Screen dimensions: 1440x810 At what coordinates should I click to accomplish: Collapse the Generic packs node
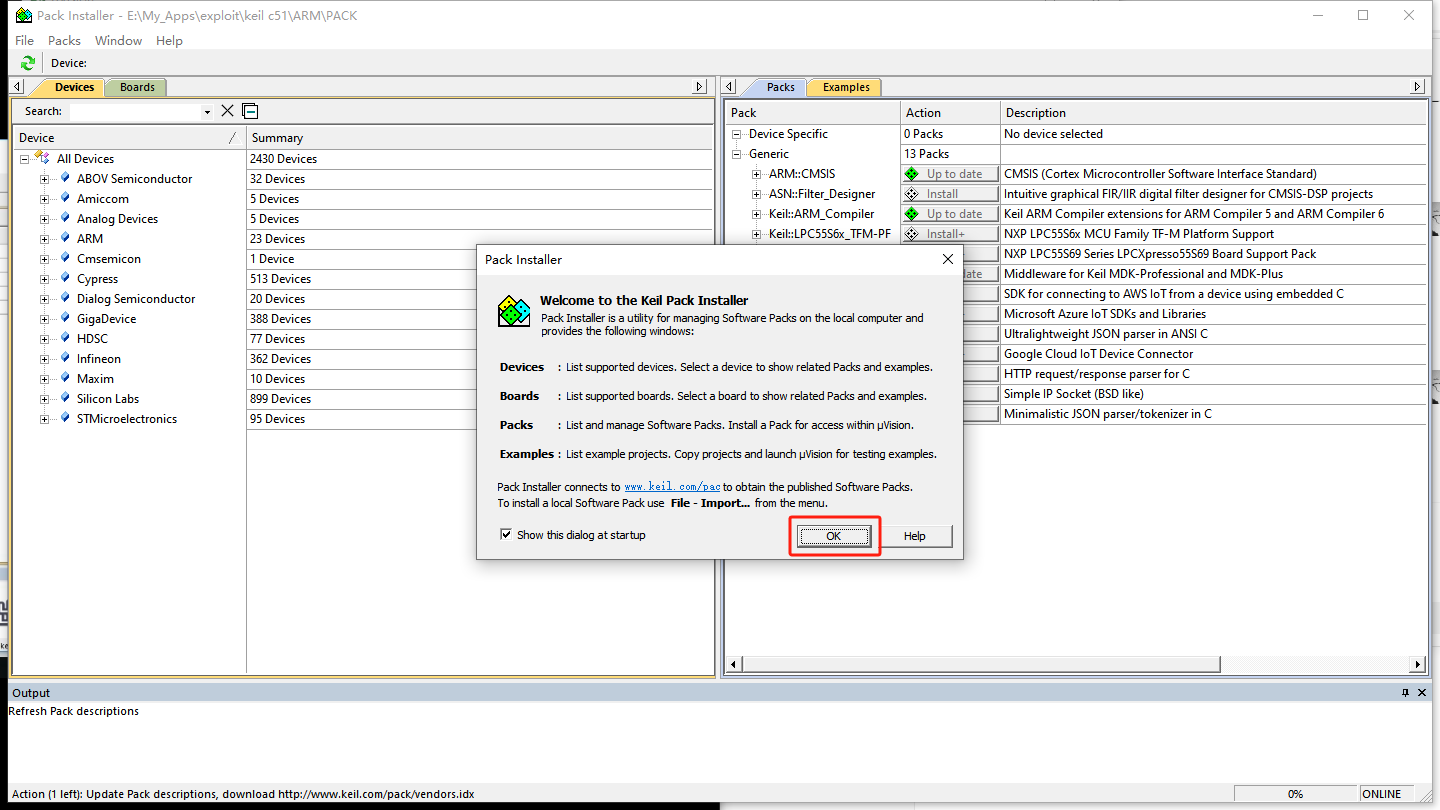[737, 154]
